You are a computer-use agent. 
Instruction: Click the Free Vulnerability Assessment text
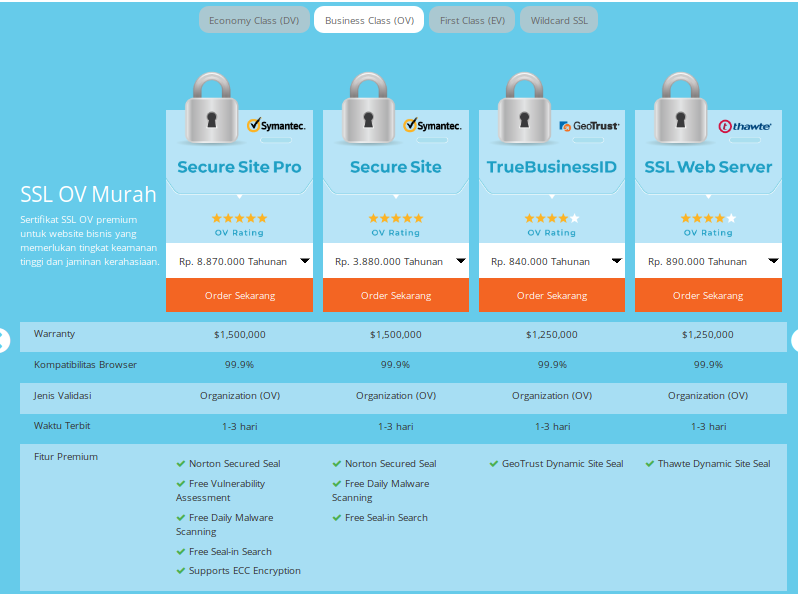click(x=220, y=491)
